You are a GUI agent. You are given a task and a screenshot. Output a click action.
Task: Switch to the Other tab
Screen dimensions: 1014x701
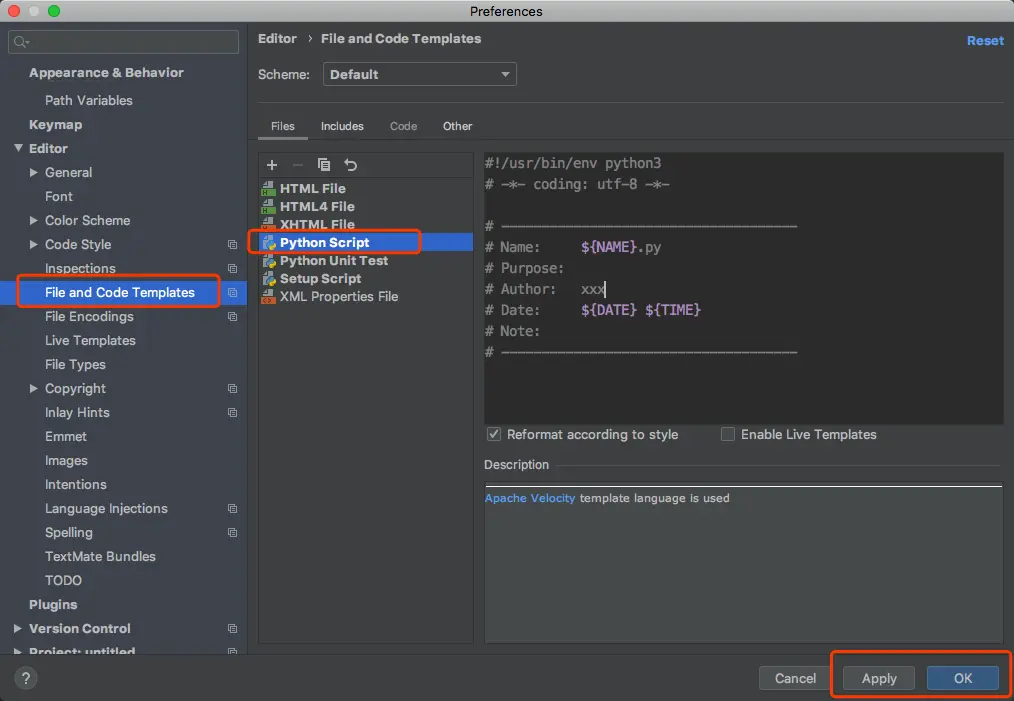pos(457,126)
